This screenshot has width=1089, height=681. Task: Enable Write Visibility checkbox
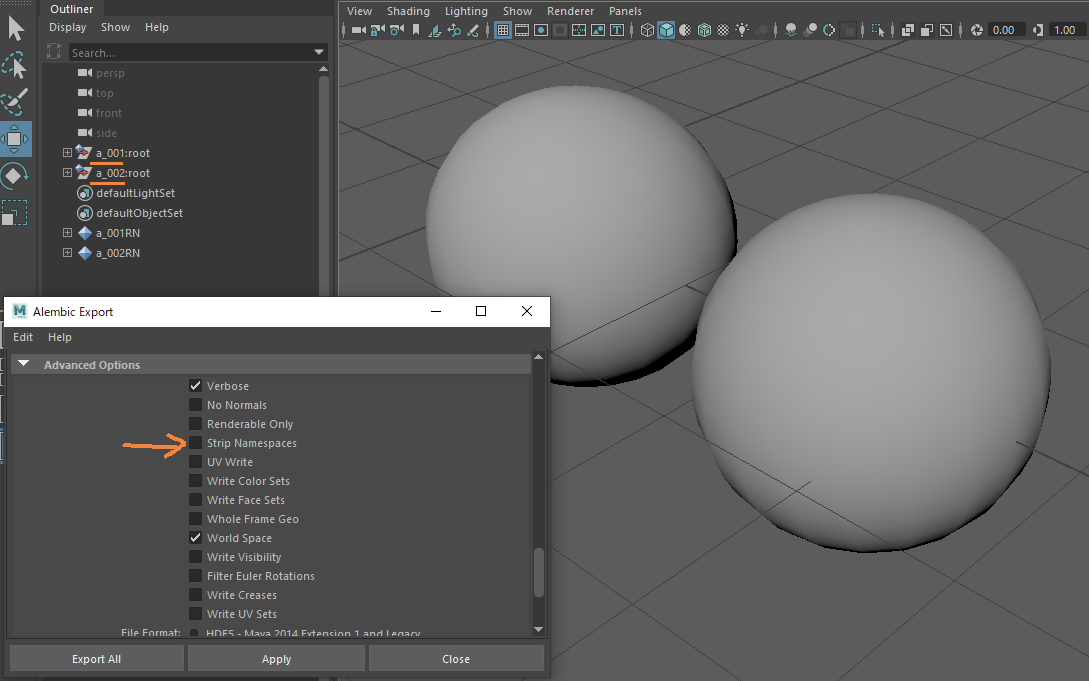coord(195,557)
